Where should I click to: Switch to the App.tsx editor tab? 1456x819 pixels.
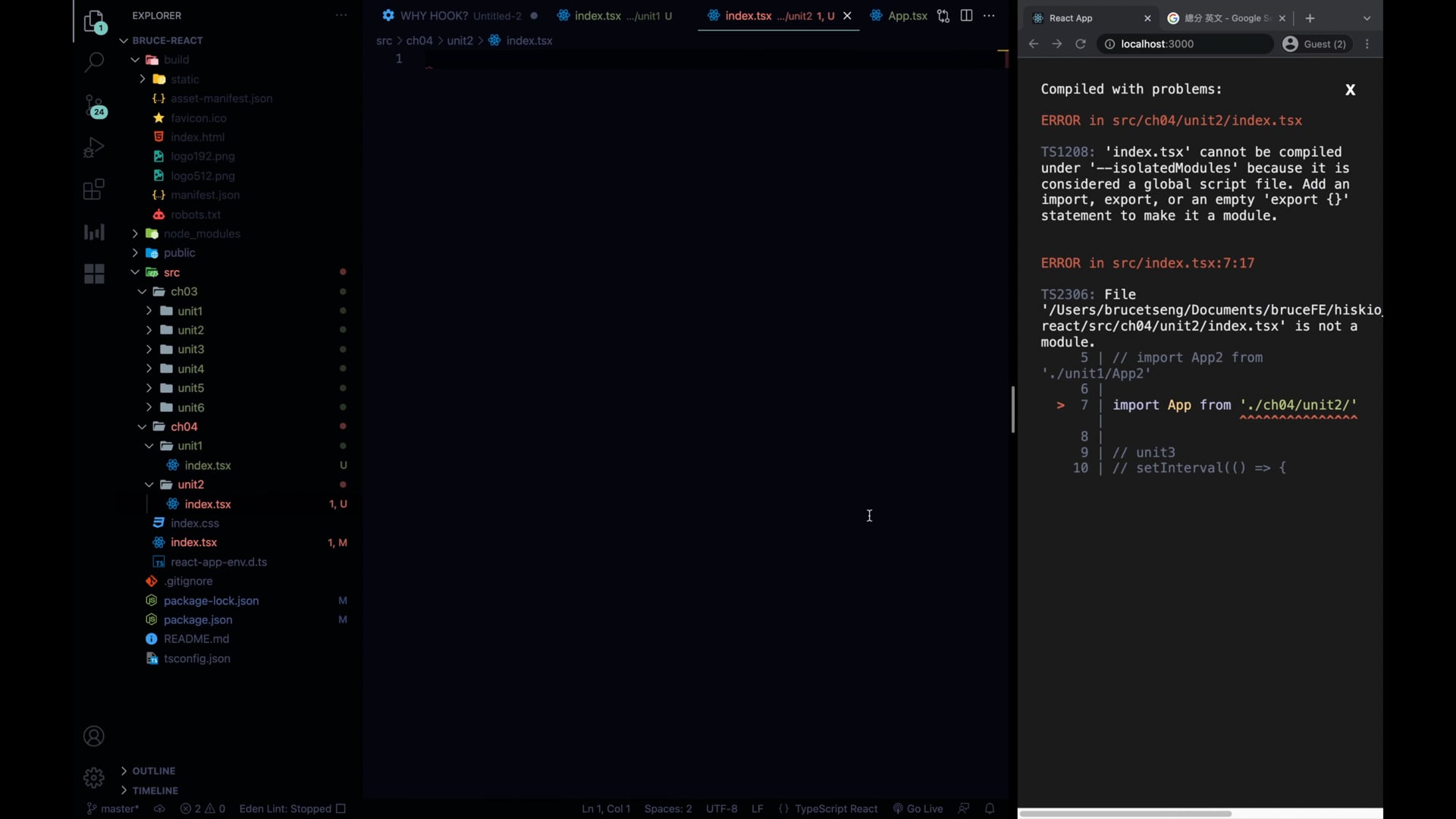899,16
